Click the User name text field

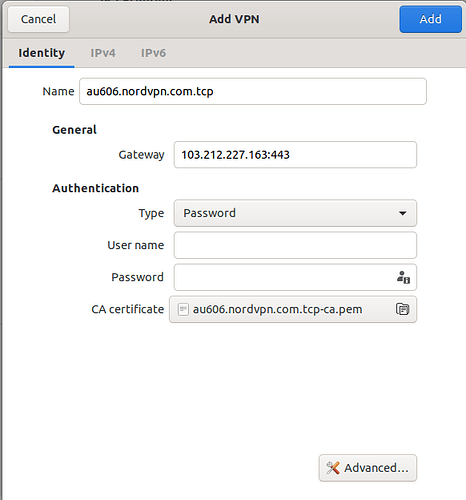click(x=295, y=245)
